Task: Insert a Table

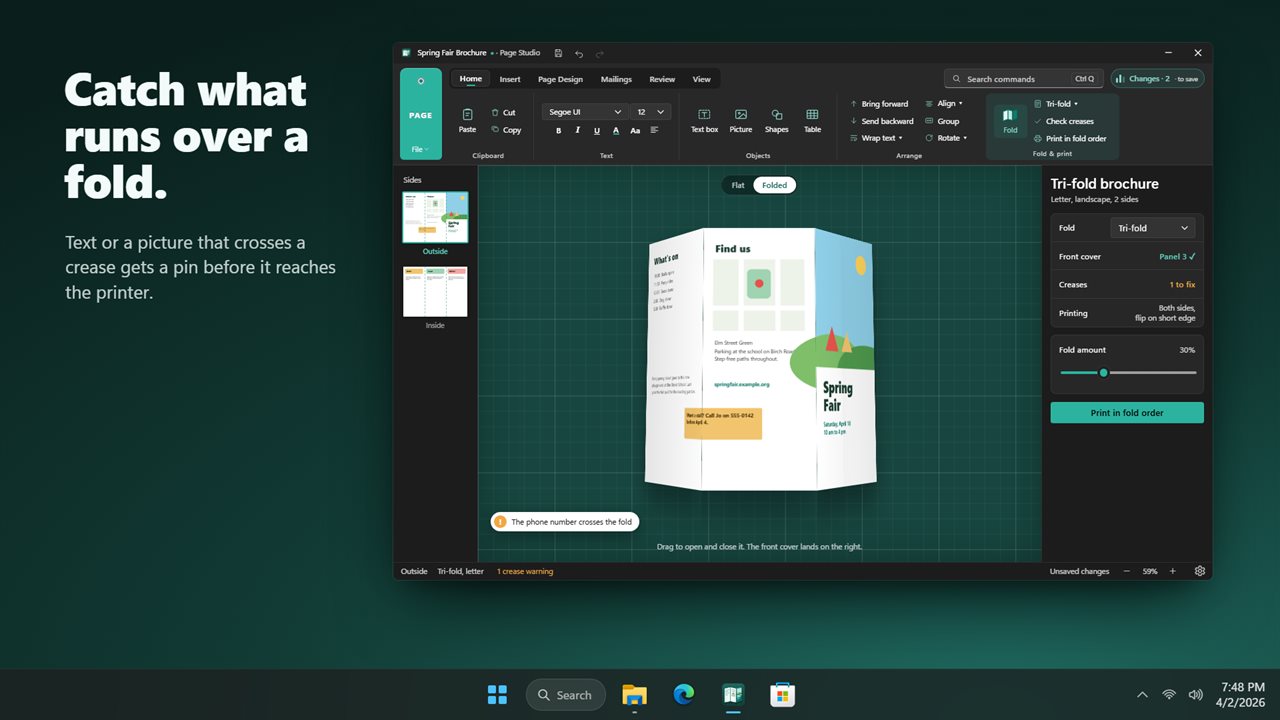Action: [x=812, y=120]
